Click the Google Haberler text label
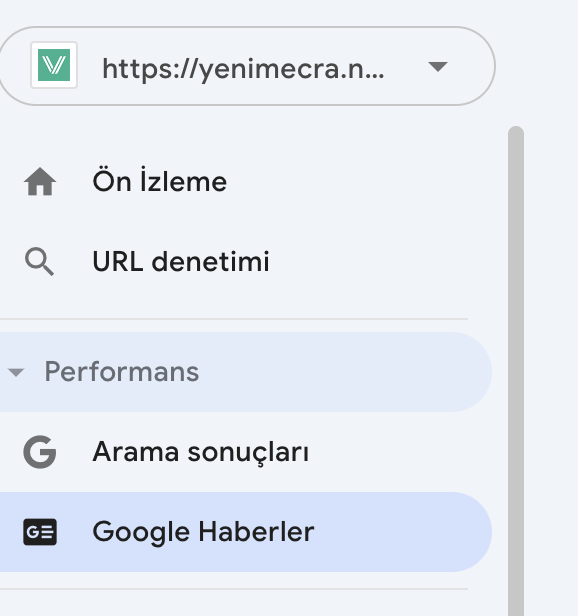This screenshot has height=616, width=578. click(x=204, y=532)
